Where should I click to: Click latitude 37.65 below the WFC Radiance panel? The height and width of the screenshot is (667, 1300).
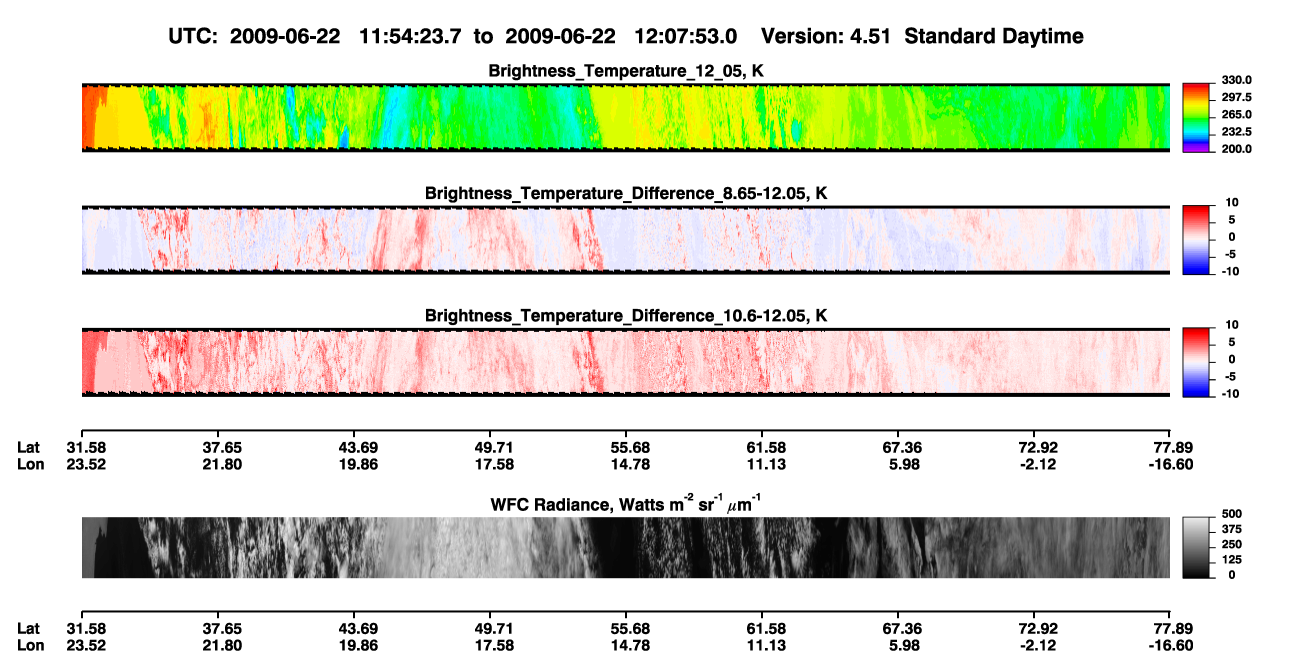(x=220, y=628)
